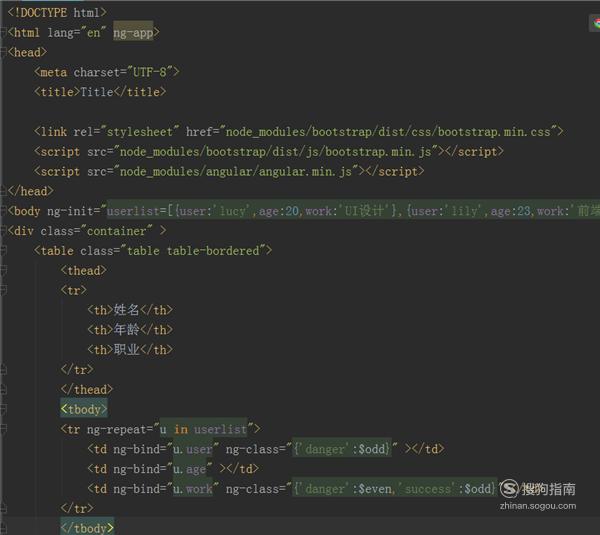Click the meta charset="UTF-8" line
Viewport: 600px width, 535px height.
106,72
